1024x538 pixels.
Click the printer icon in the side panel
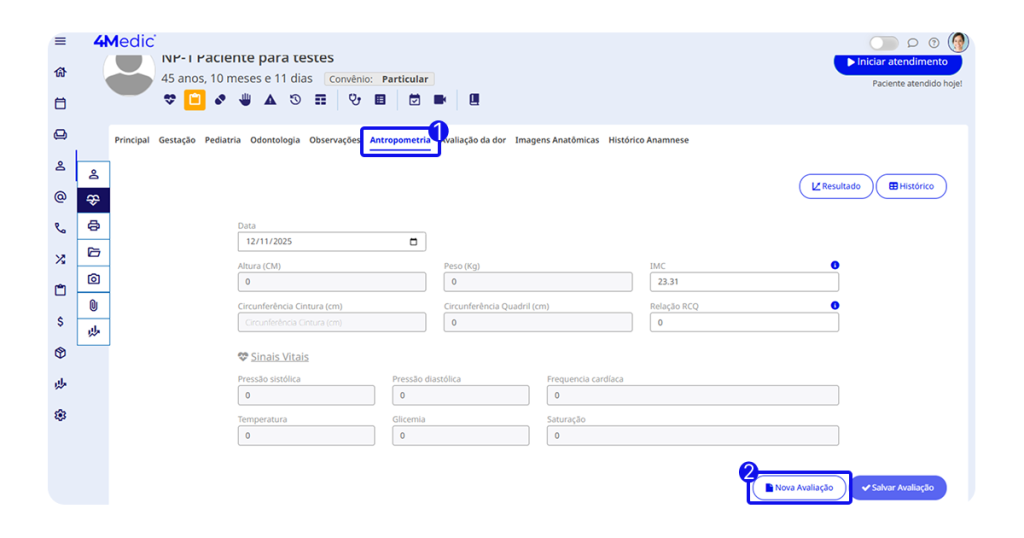pyautogui.click(x=94, y=226)
